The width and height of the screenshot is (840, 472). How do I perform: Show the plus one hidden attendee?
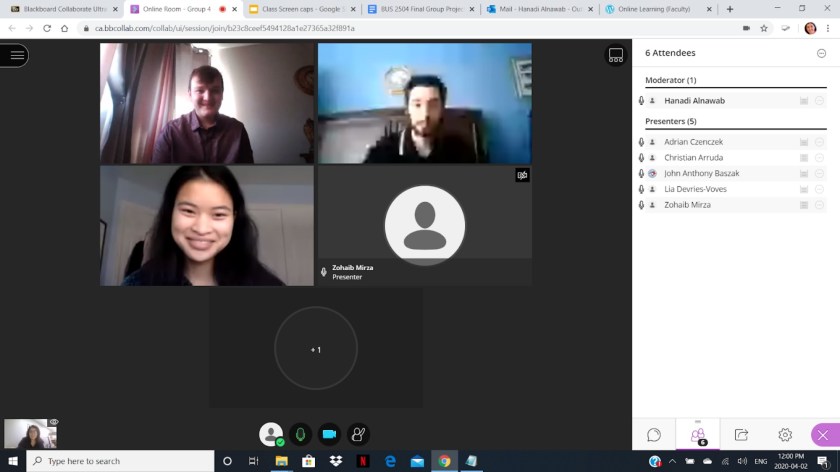click(315, 349)
